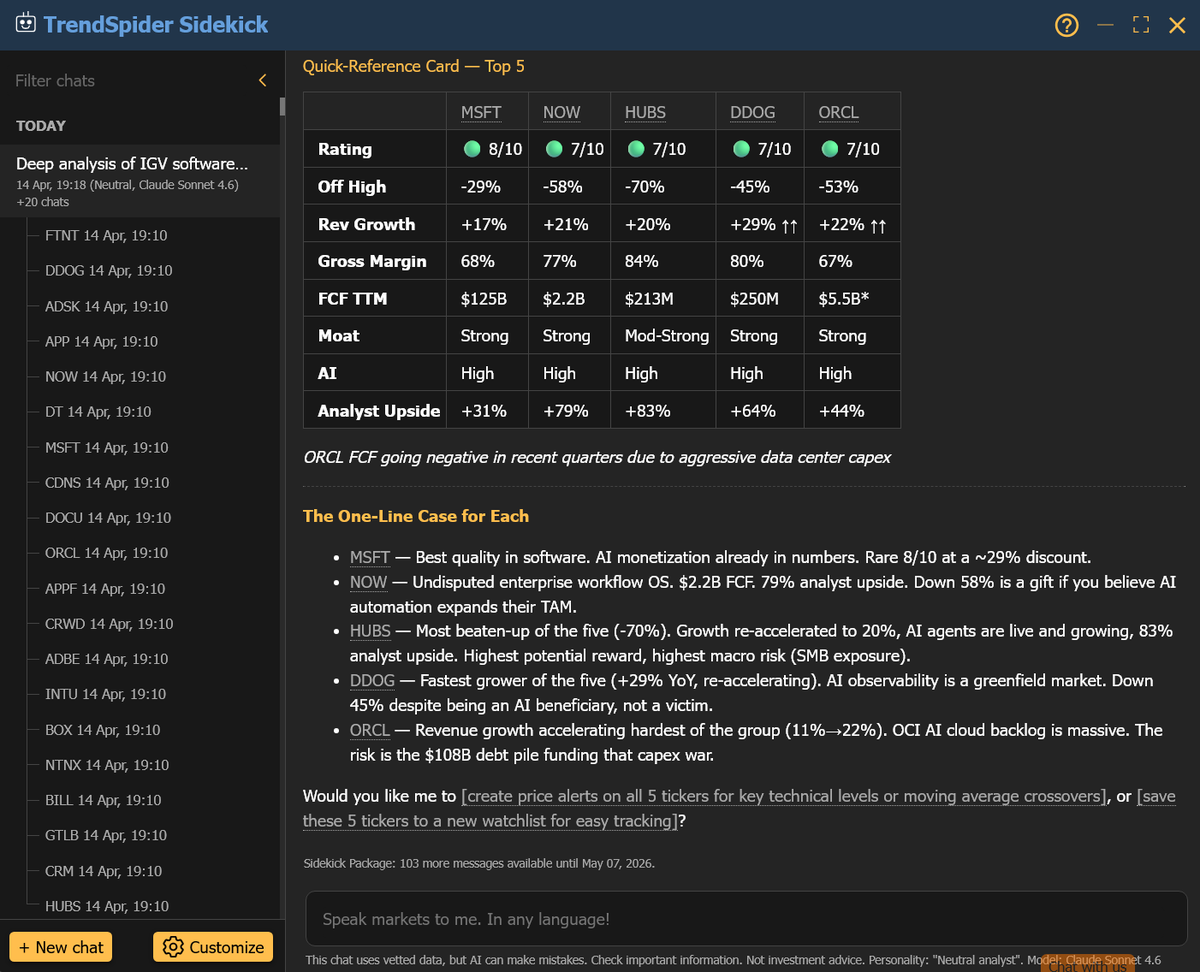This screenshot has width=1200, height=972.
Task: Click ORCL link in one-line case list
Action: click(369, 730)
